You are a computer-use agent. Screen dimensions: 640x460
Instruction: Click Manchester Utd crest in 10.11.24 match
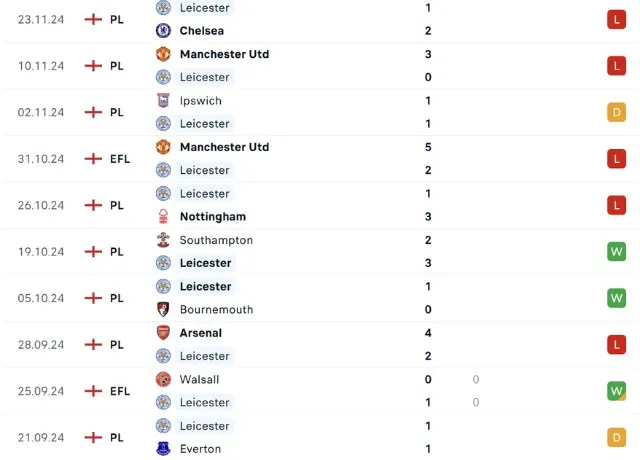(x=163, y=54)
